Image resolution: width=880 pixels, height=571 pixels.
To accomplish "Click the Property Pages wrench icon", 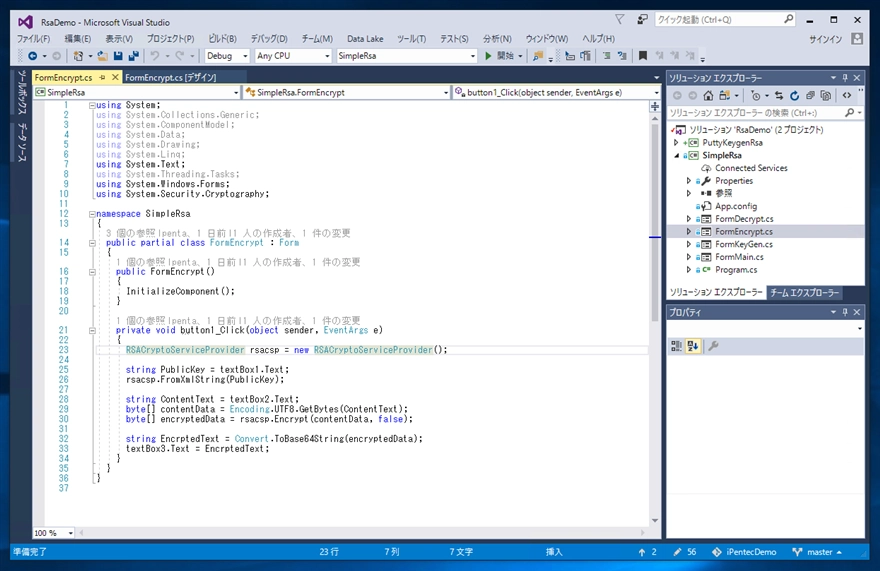I will pyautogui.click(x=713, y=346).
